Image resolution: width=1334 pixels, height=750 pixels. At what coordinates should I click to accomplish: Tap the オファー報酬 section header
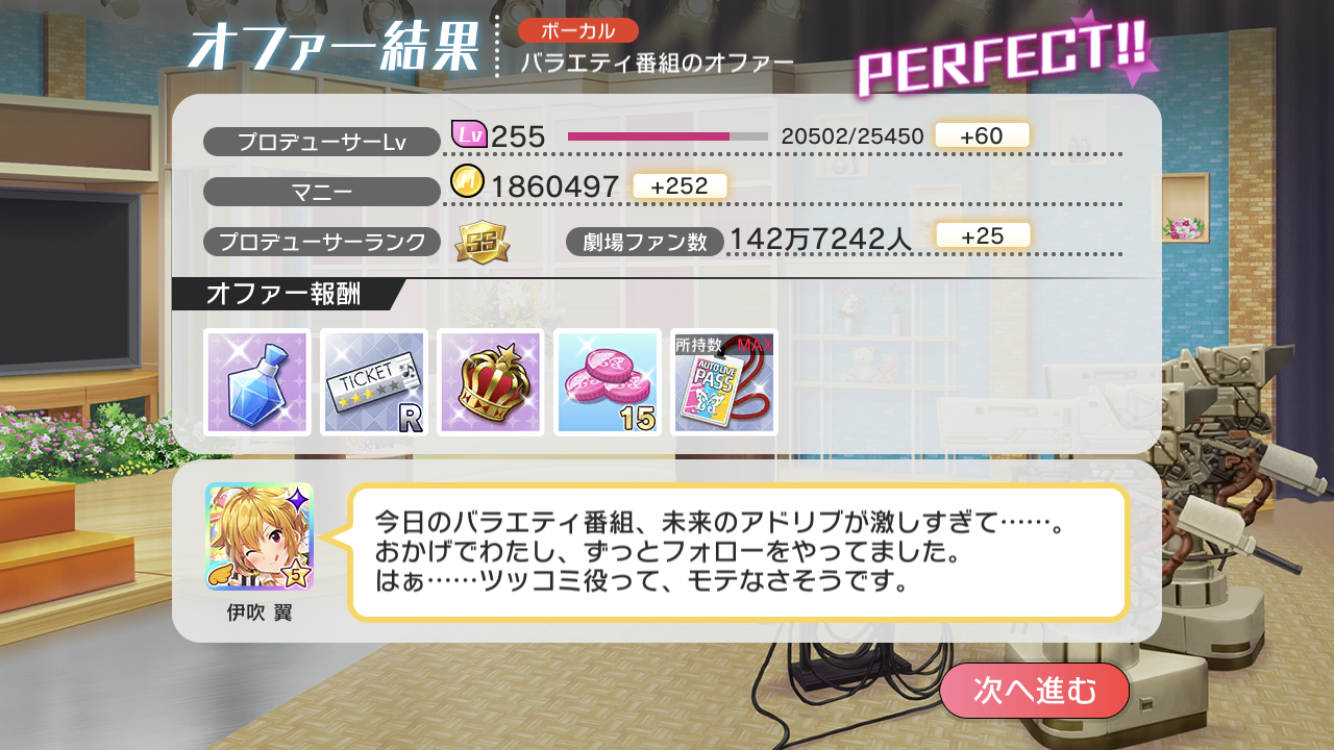[287, 294]
